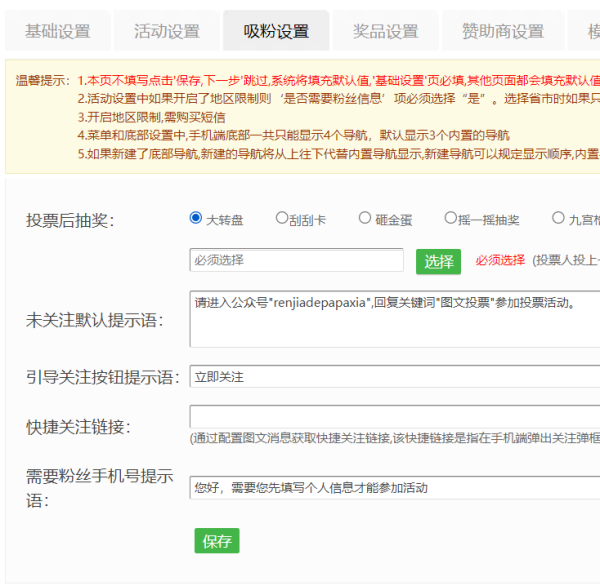Open the 赞助商设置 tab
600x586 pixels.
click(502, 31)
